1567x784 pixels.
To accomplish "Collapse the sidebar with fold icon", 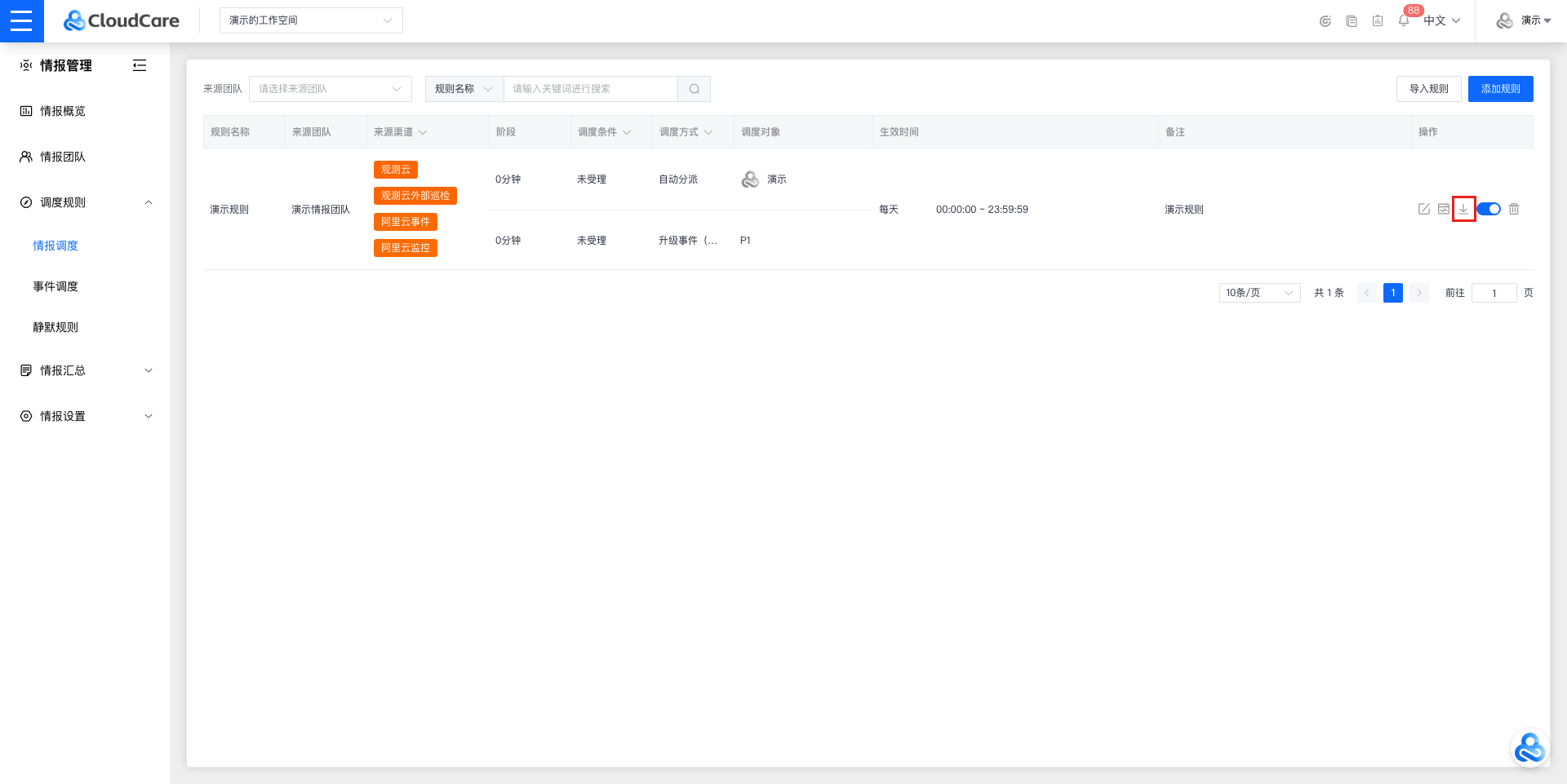I will (140, 65).
